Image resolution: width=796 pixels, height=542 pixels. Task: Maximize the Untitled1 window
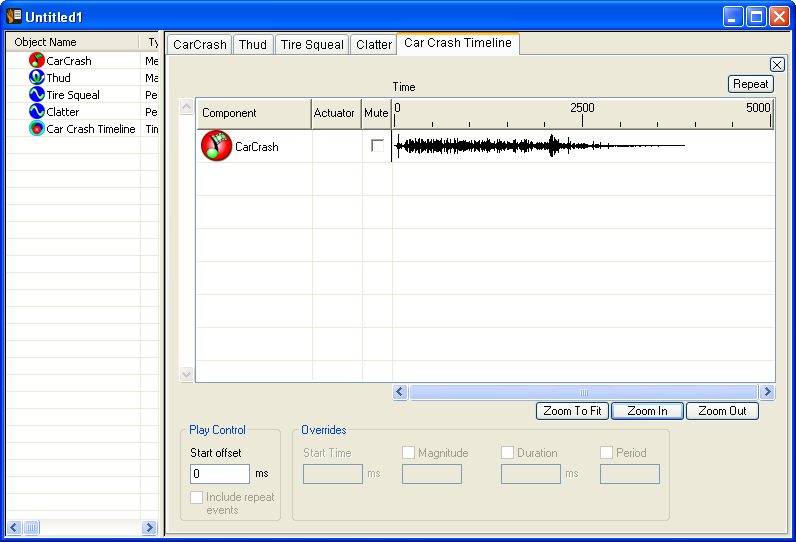[x=756, y=17]
